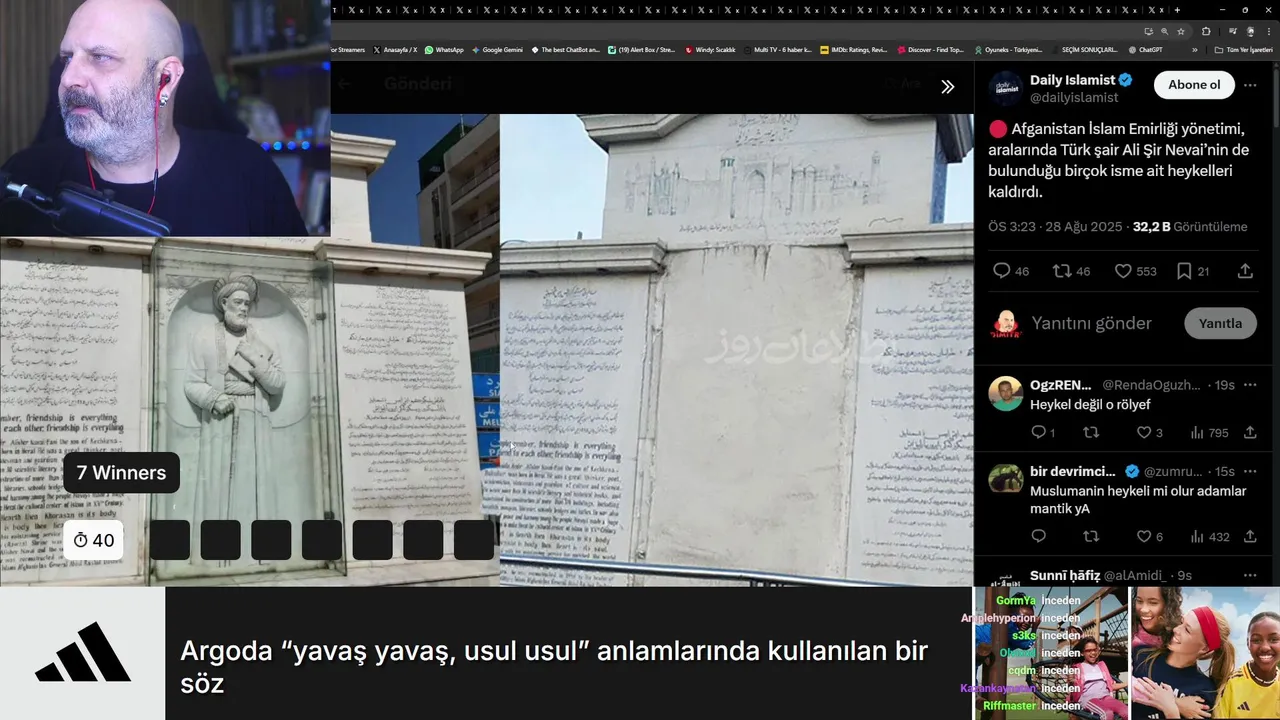Click the Yanıtla reply button
Screen dimensions: 1280x720
[x=1220, y=323]
